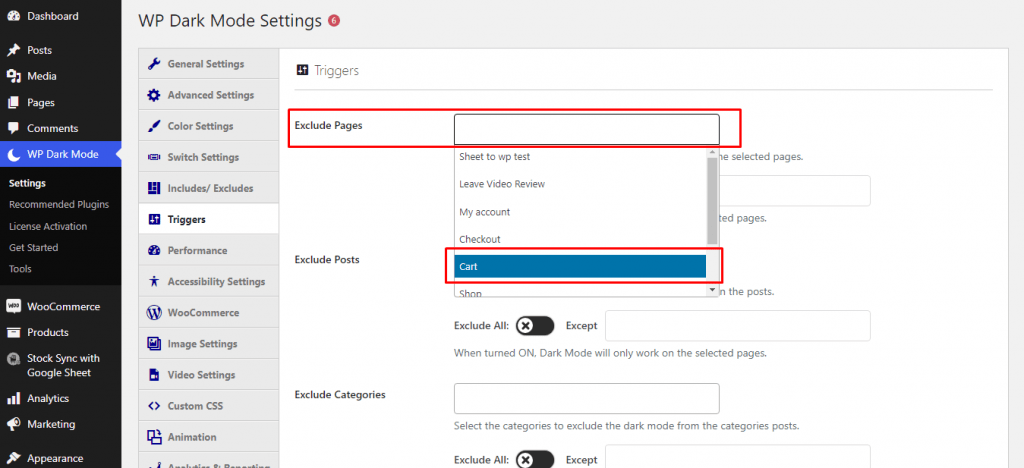
Task: Click the Comments bubble icon
Action: [x=13, y=128]
